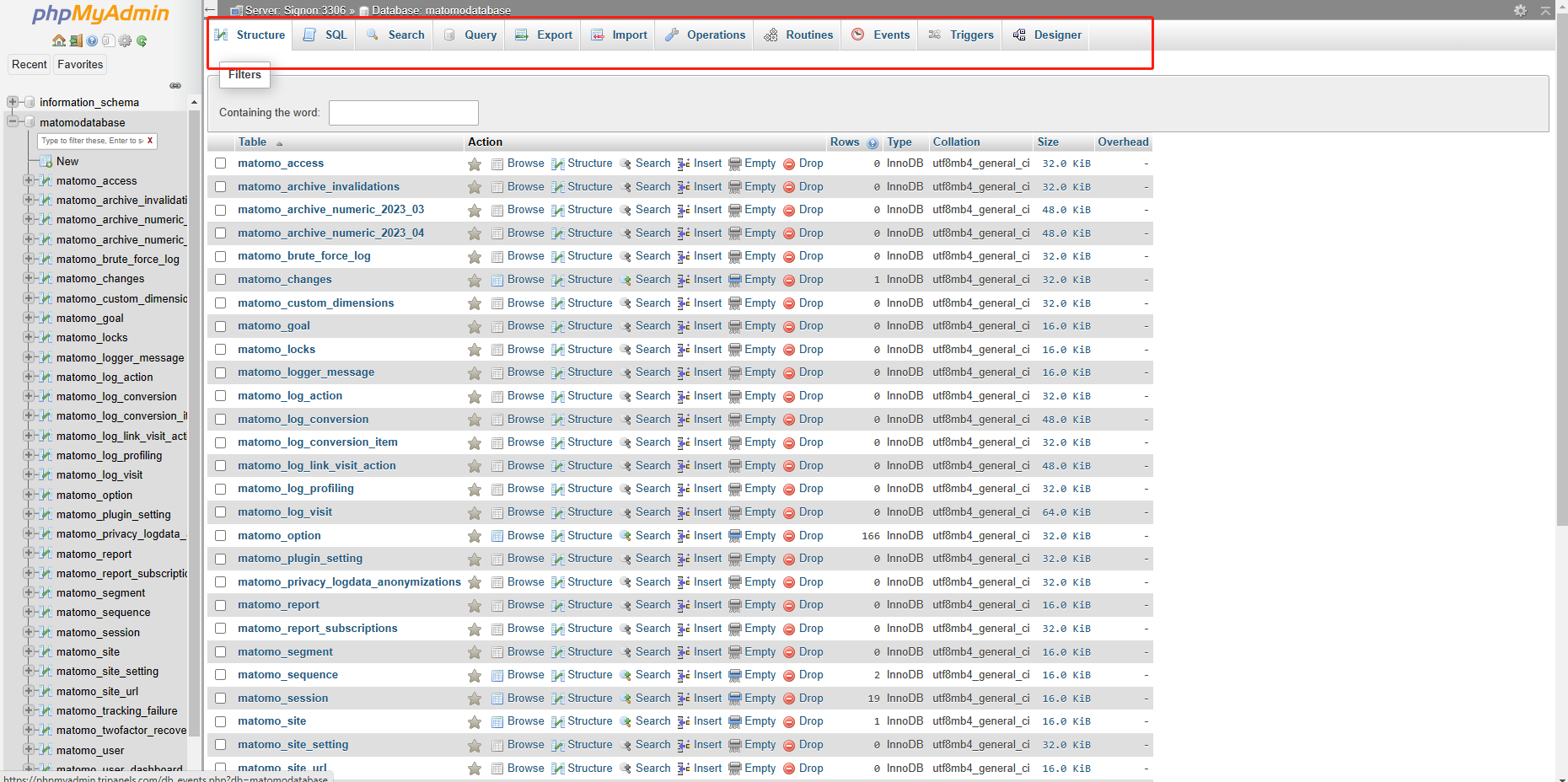Focus the 'Containing the word' filter field
Viewport: 1568px width, 782px height.
click(404, 113)
